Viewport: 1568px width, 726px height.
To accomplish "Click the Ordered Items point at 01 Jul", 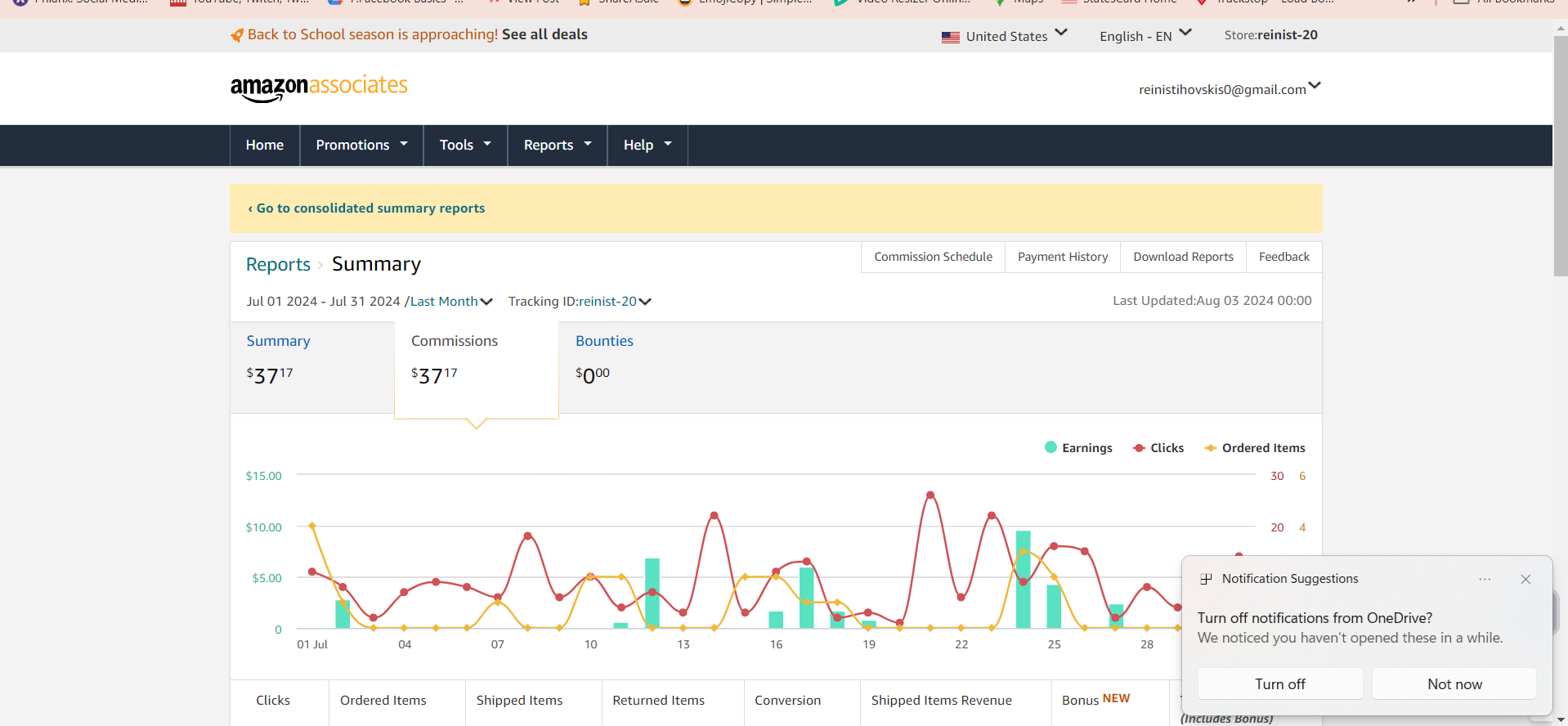I will coord(312,526).
